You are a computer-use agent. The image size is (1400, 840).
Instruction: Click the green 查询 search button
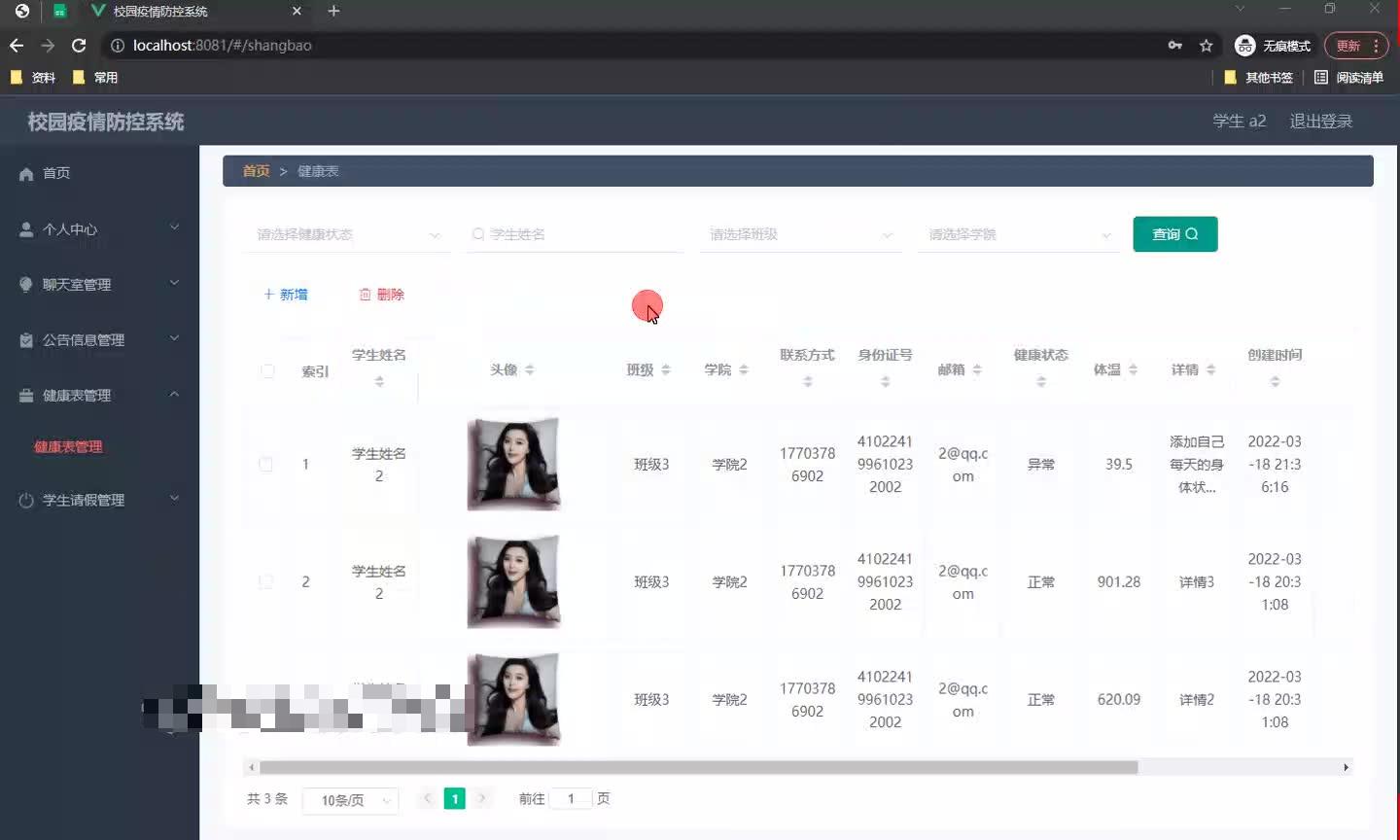pos(1175,234)
